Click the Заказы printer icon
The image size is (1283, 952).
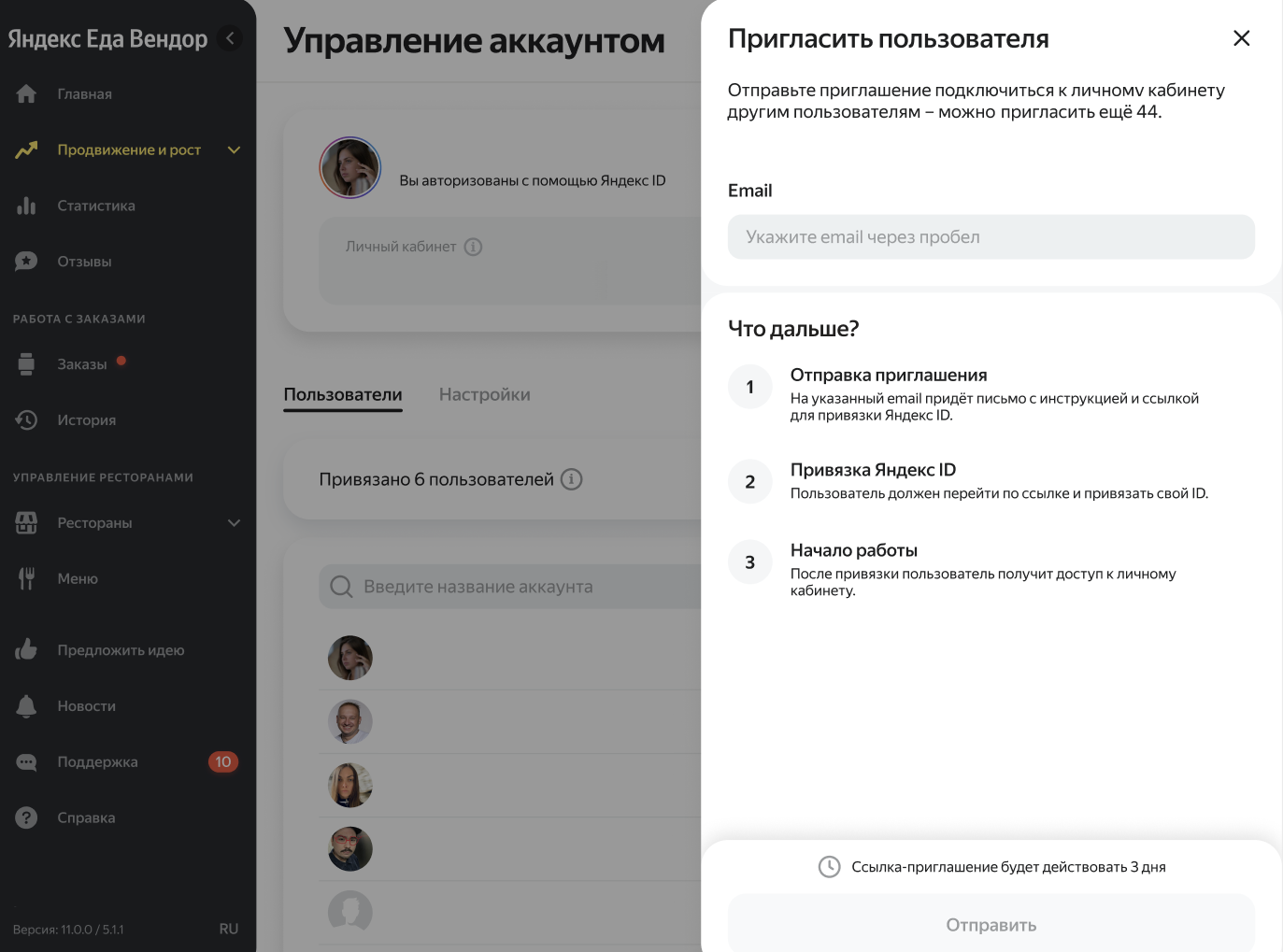(x=26, y=364)
